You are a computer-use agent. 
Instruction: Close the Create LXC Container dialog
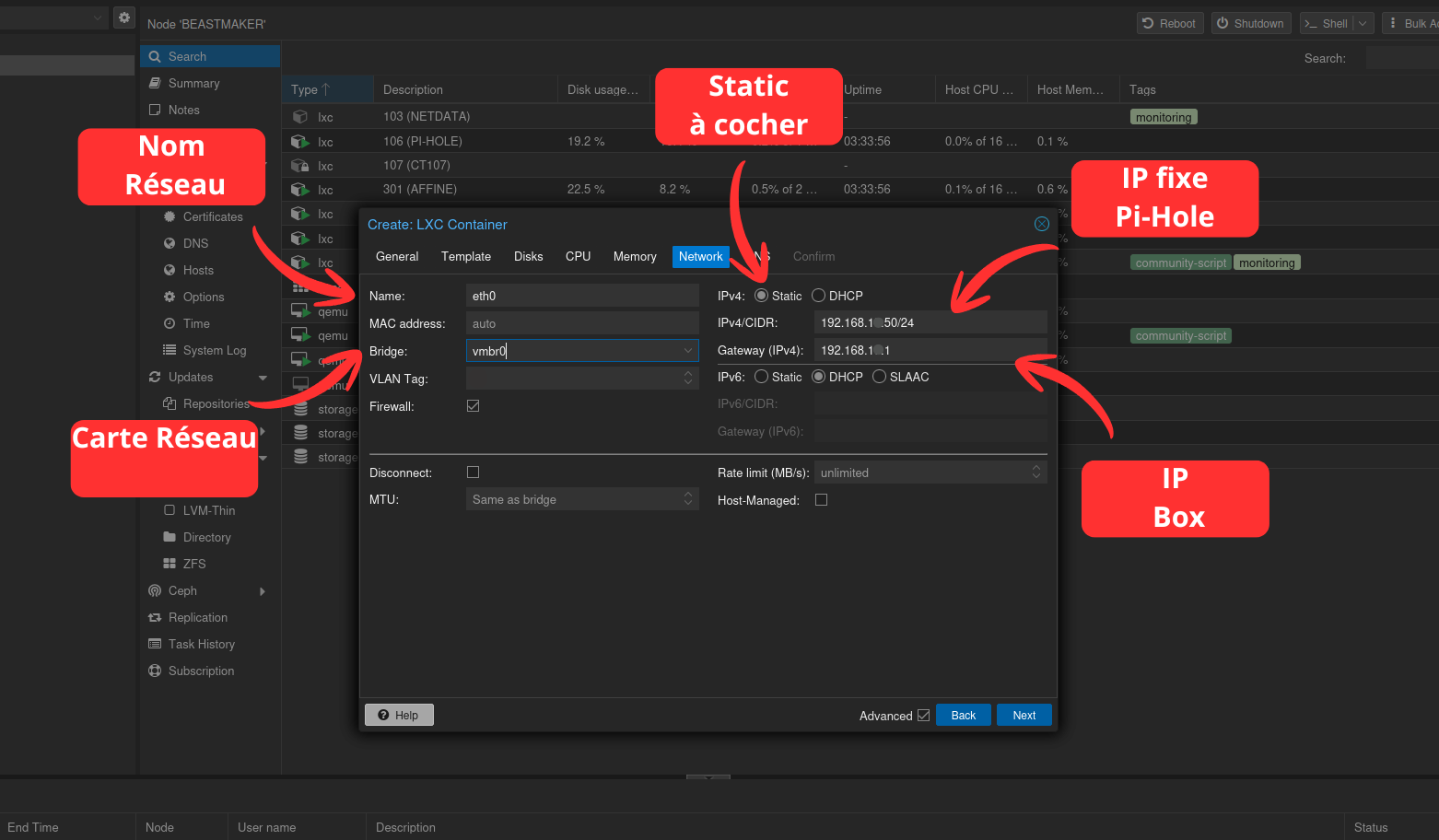tap(1042, 224)
